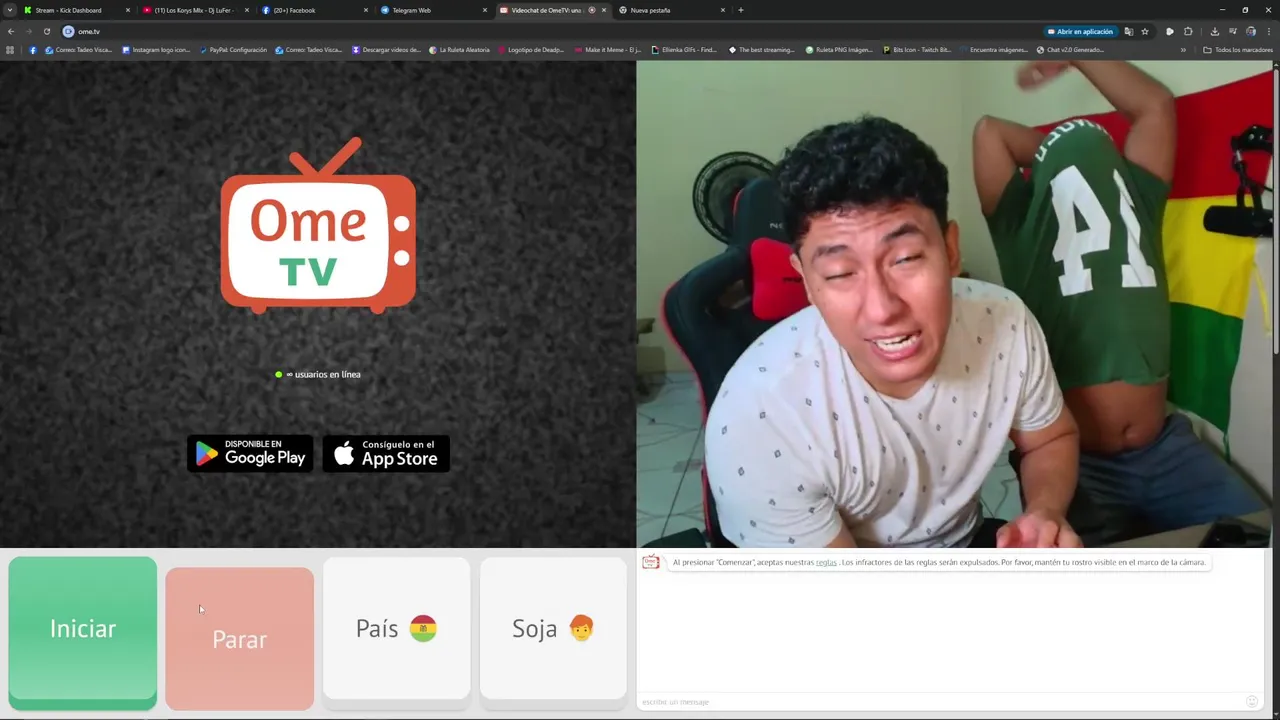
Task: Open the extensions puzzle icon
Action: [1188, 31]
